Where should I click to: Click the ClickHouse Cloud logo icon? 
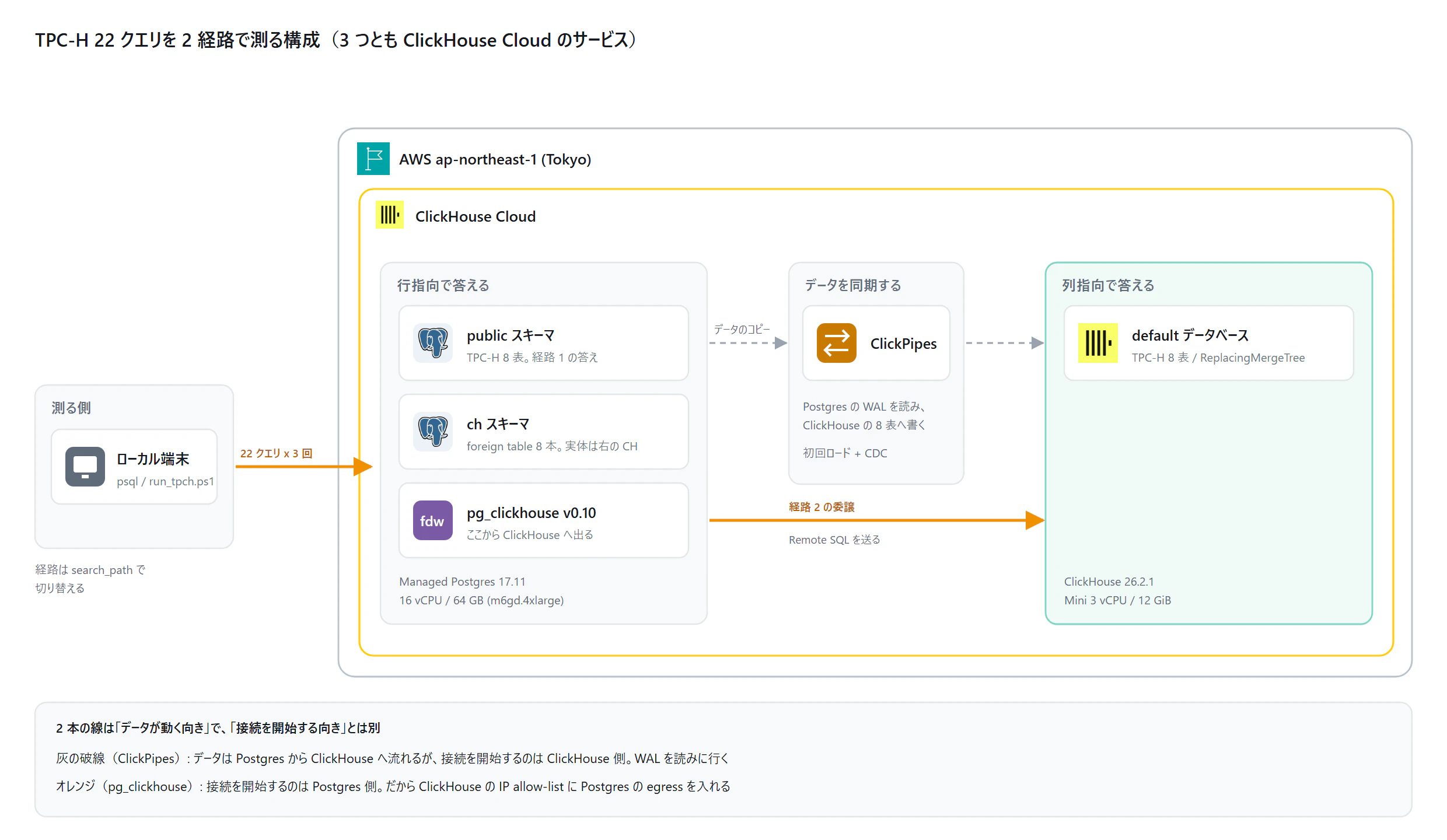pyautogui.click(x=390, y=215)
